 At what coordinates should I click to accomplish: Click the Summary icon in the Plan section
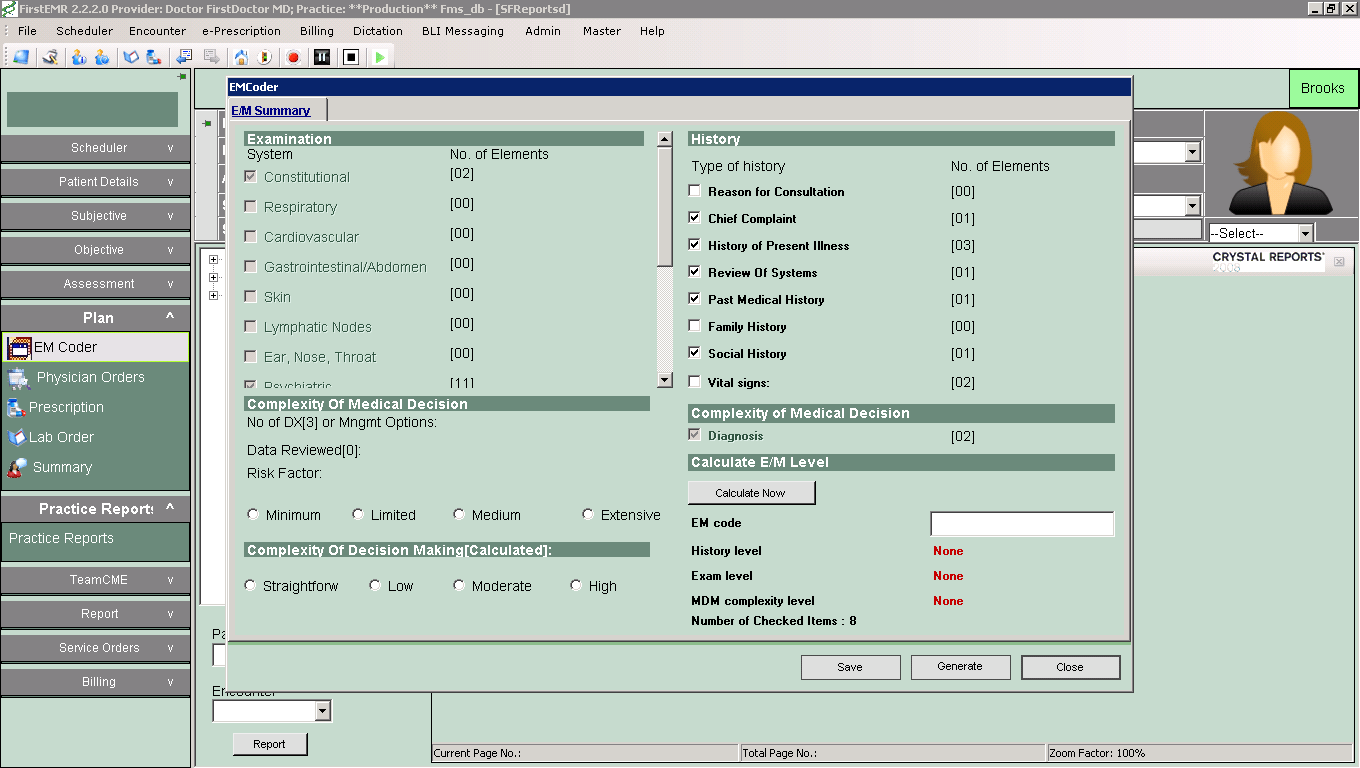coord(17,467)
